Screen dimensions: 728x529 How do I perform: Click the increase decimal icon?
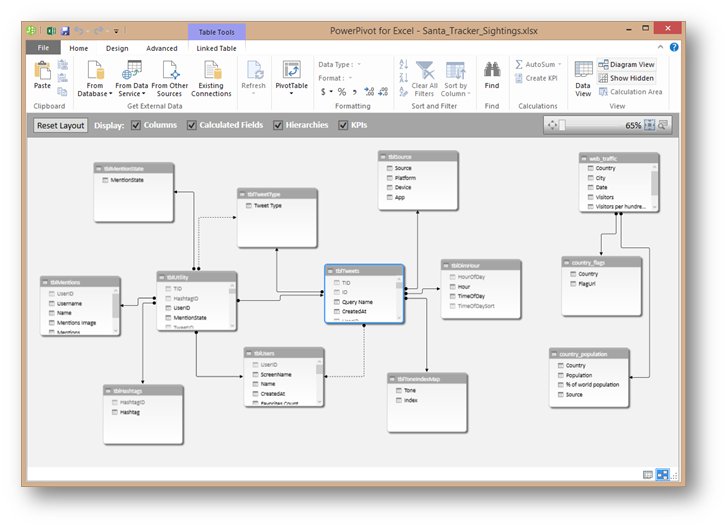pos(369,92)
